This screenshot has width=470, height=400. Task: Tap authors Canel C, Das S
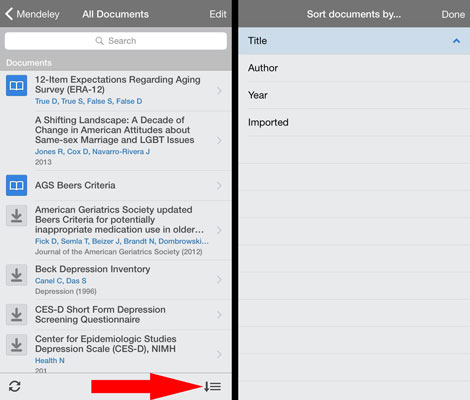pos(61,281)
